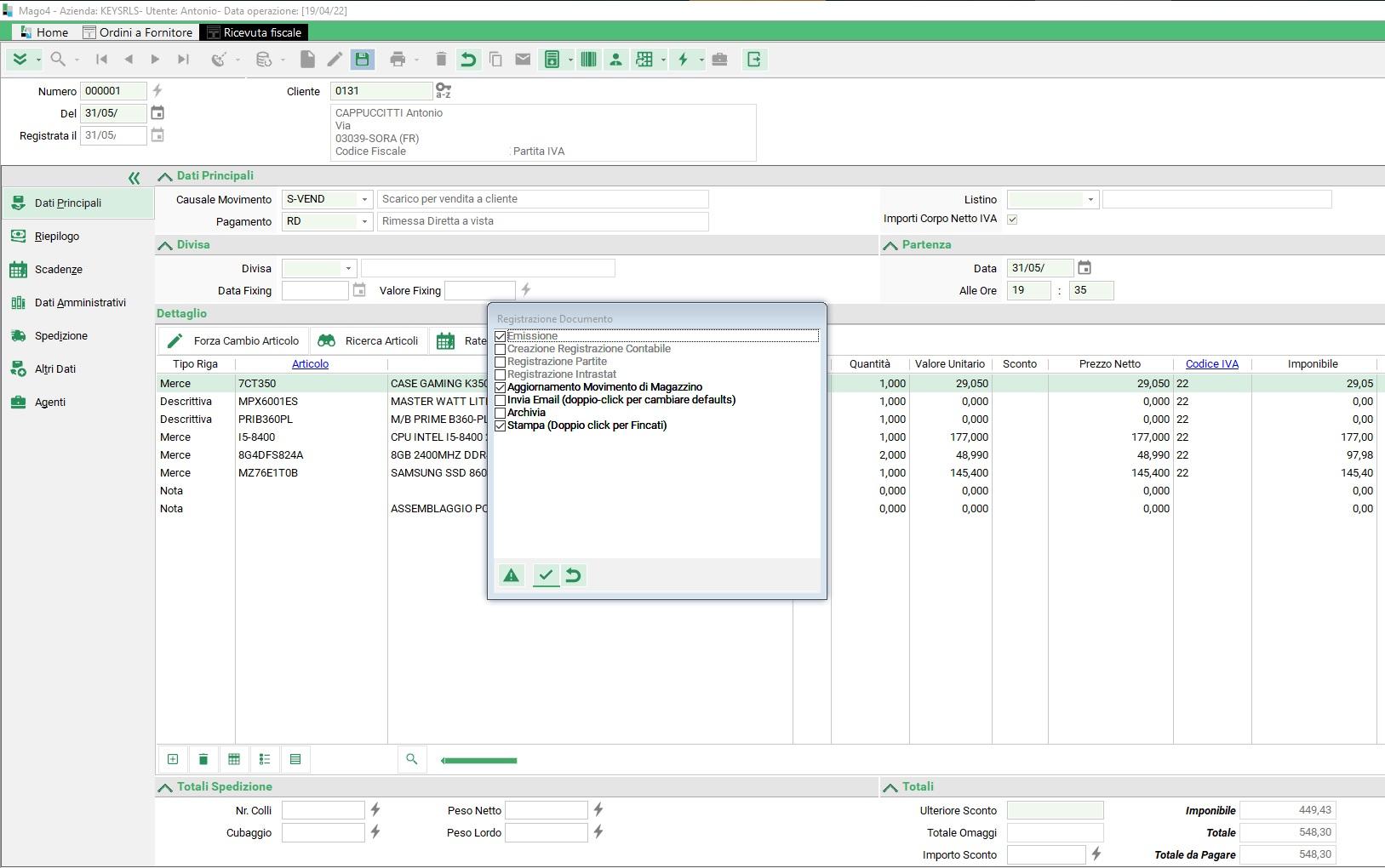Screen dimensions: 1385x868
Task: Click the Exit door icon in toolbar
Action: point(754,60)
